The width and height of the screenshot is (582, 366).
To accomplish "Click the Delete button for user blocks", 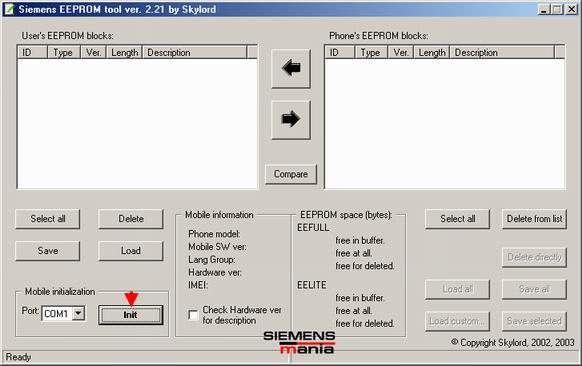I will click(131, 219).
